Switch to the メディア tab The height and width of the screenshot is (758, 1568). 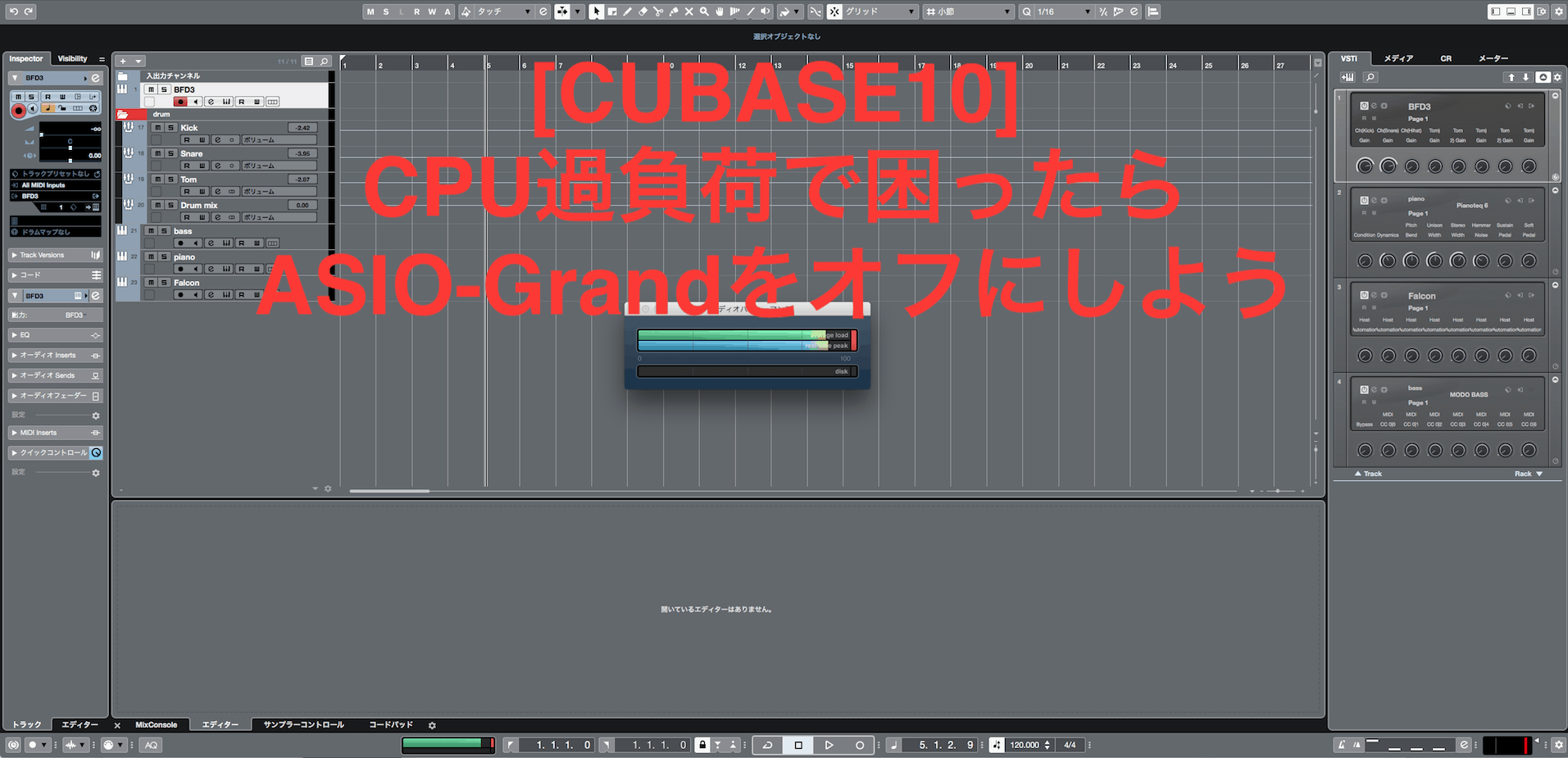coord(1398,59)
